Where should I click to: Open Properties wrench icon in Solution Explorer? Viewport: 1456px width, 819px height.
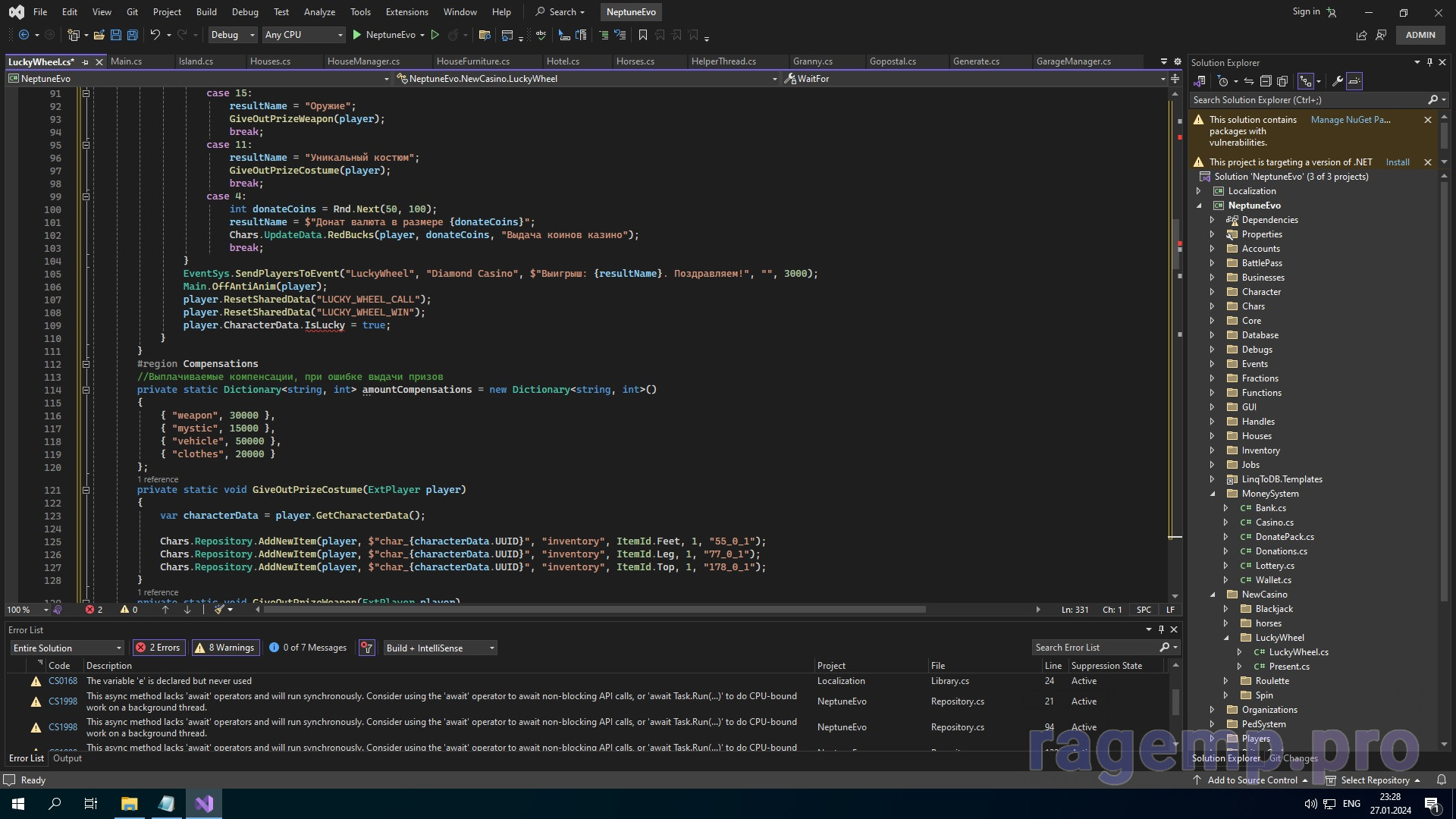tap(1338, 81)
